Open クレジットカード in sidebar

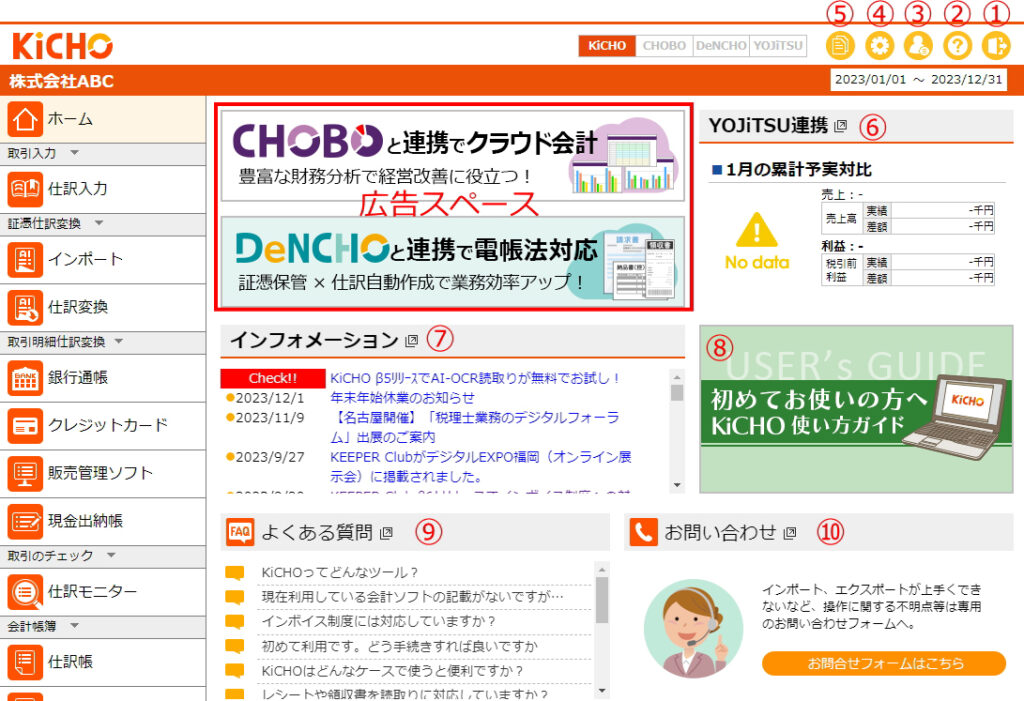coord(103,425)
